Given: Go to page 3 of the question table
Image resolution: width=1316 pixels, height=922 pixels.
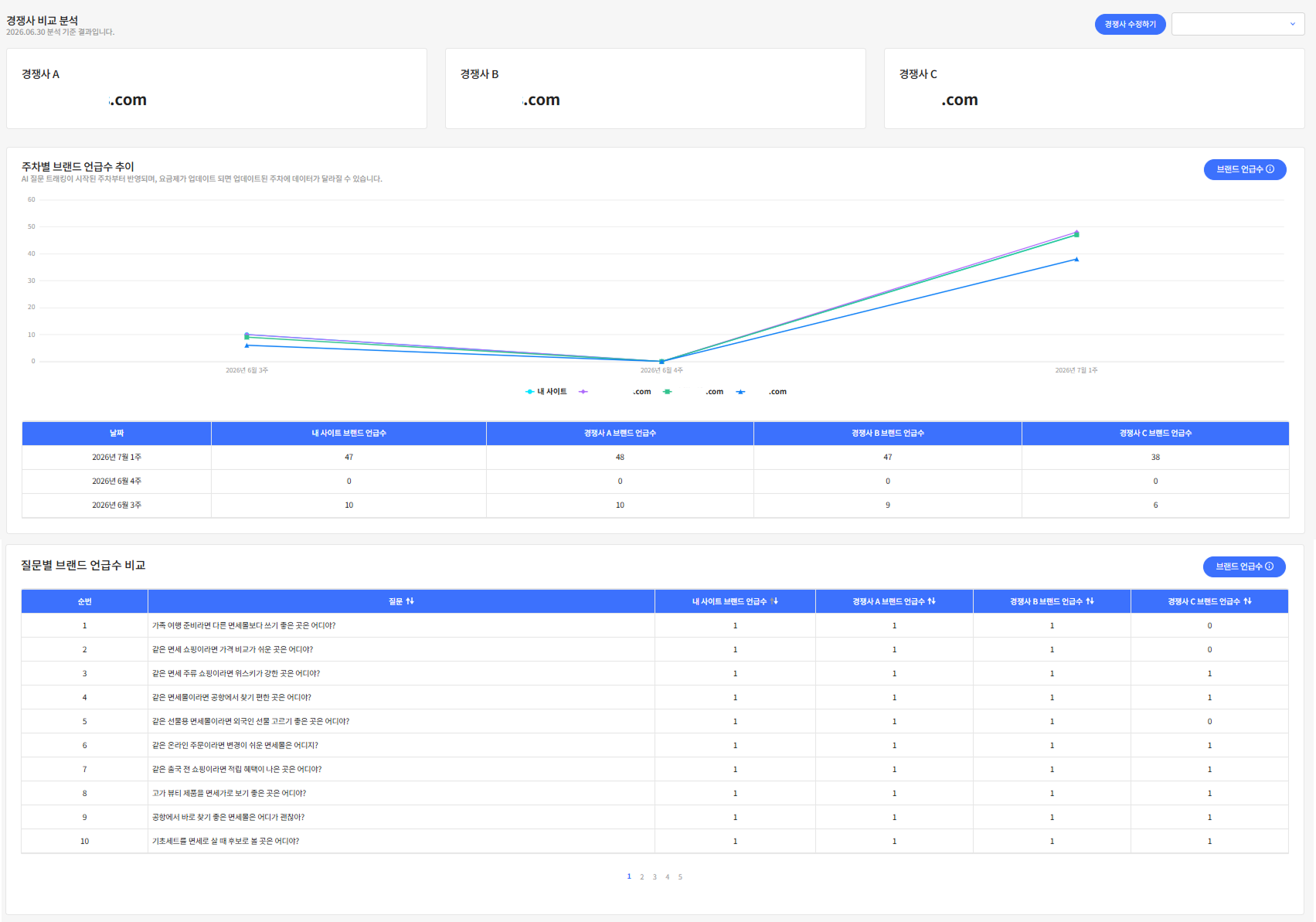Looking at the screenshot, I should click(655, 877).
